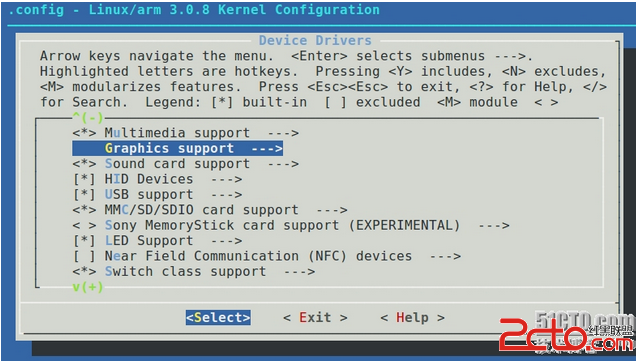Screen dimensions: 636x361
Task: Toggle Switch class support tristate marker
Action: click(x=84, y=272)
